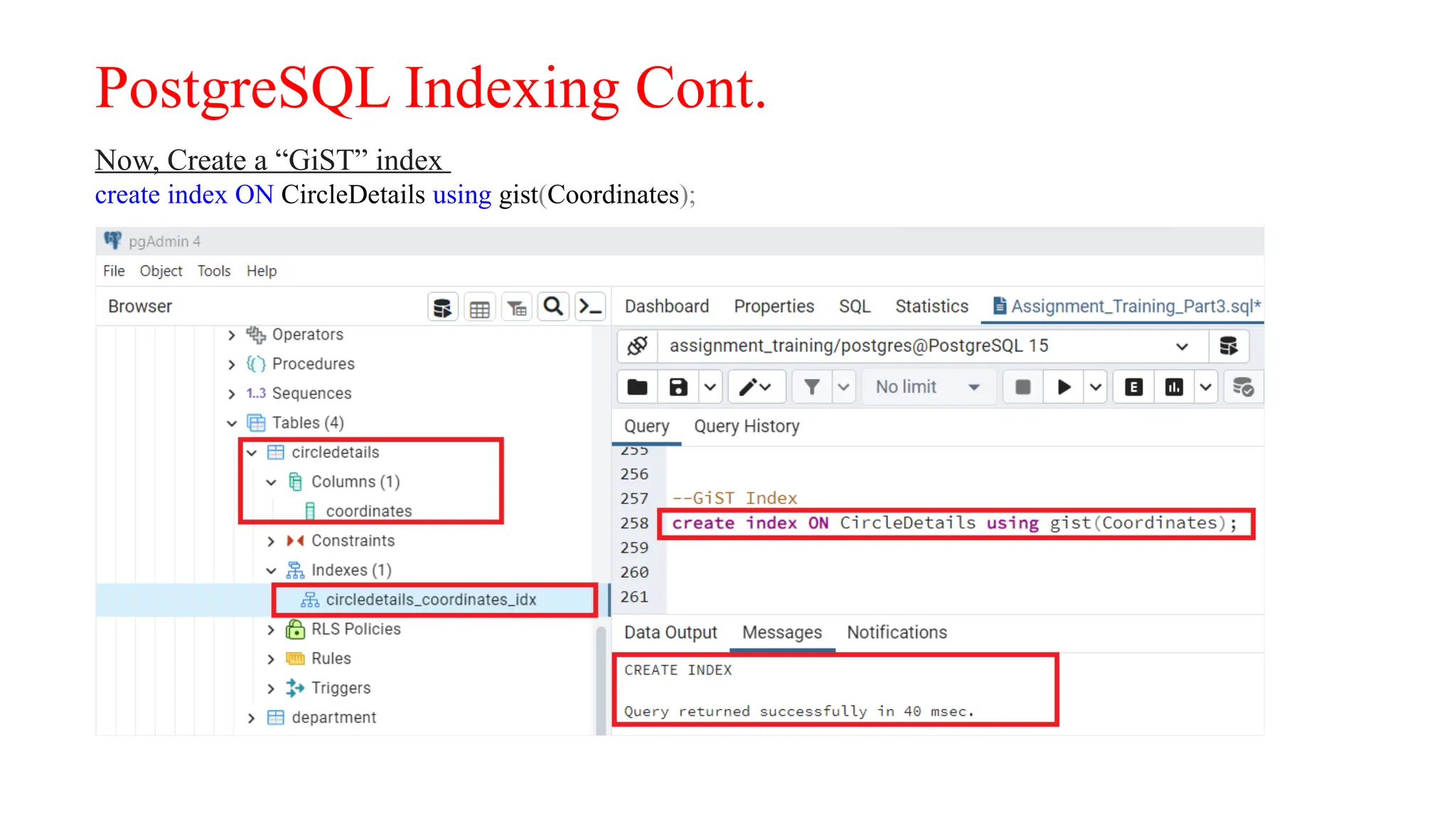Select the coordinates column
The image size is (1456, 819).
point(369,511)
